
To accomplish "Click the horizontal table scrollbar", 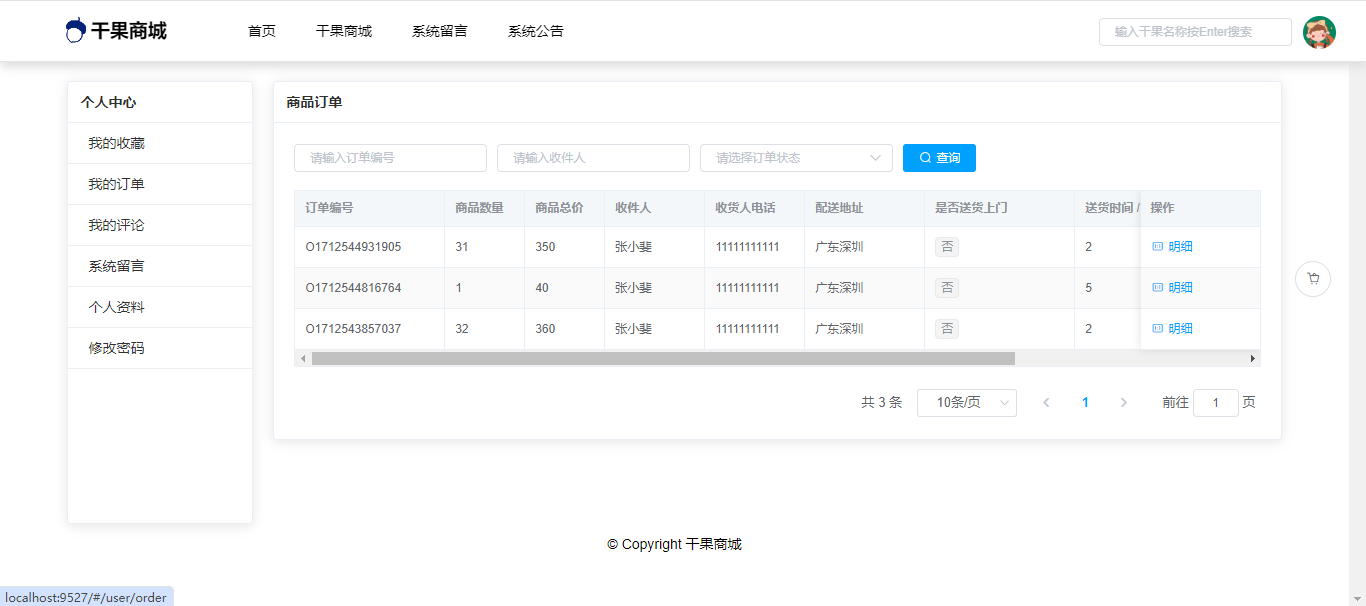I will click(663, 359).
